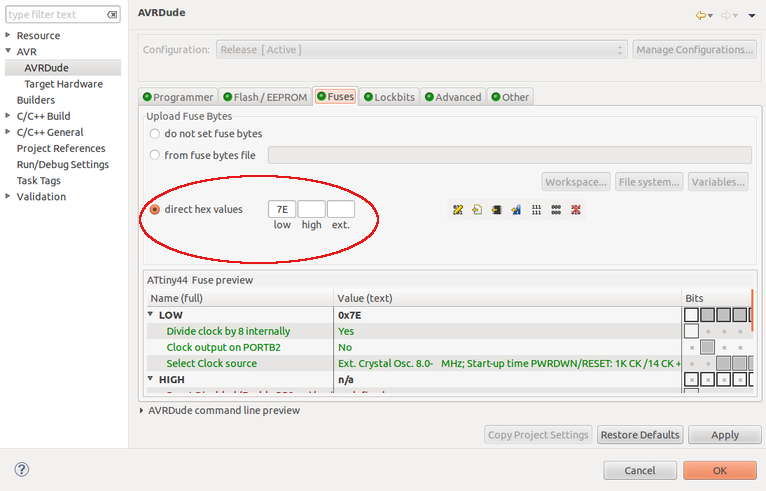
Task: Expand AVRDude command line preview section
Action: click(141, 410)
